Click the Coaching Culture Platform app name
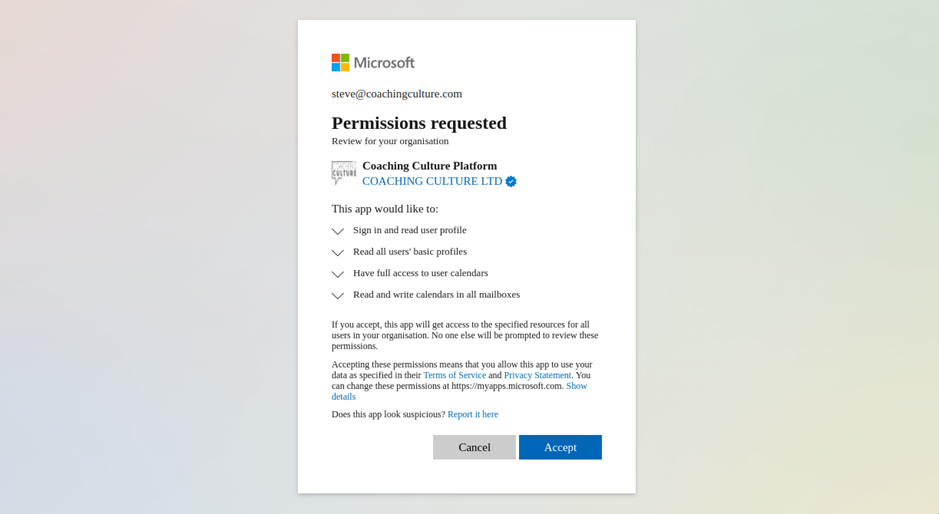939x514 pixels. coord(429,166)
